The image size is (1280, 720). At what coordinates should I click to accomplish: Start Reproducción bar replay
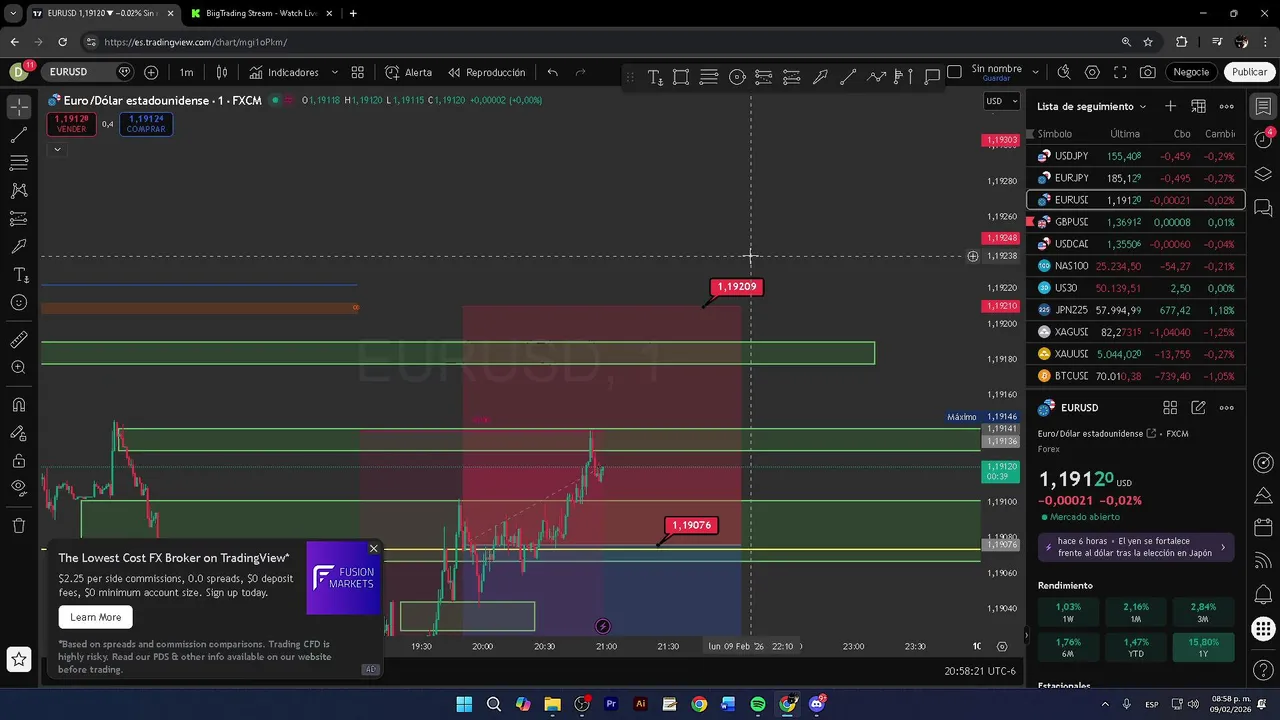tap(487, 72)
